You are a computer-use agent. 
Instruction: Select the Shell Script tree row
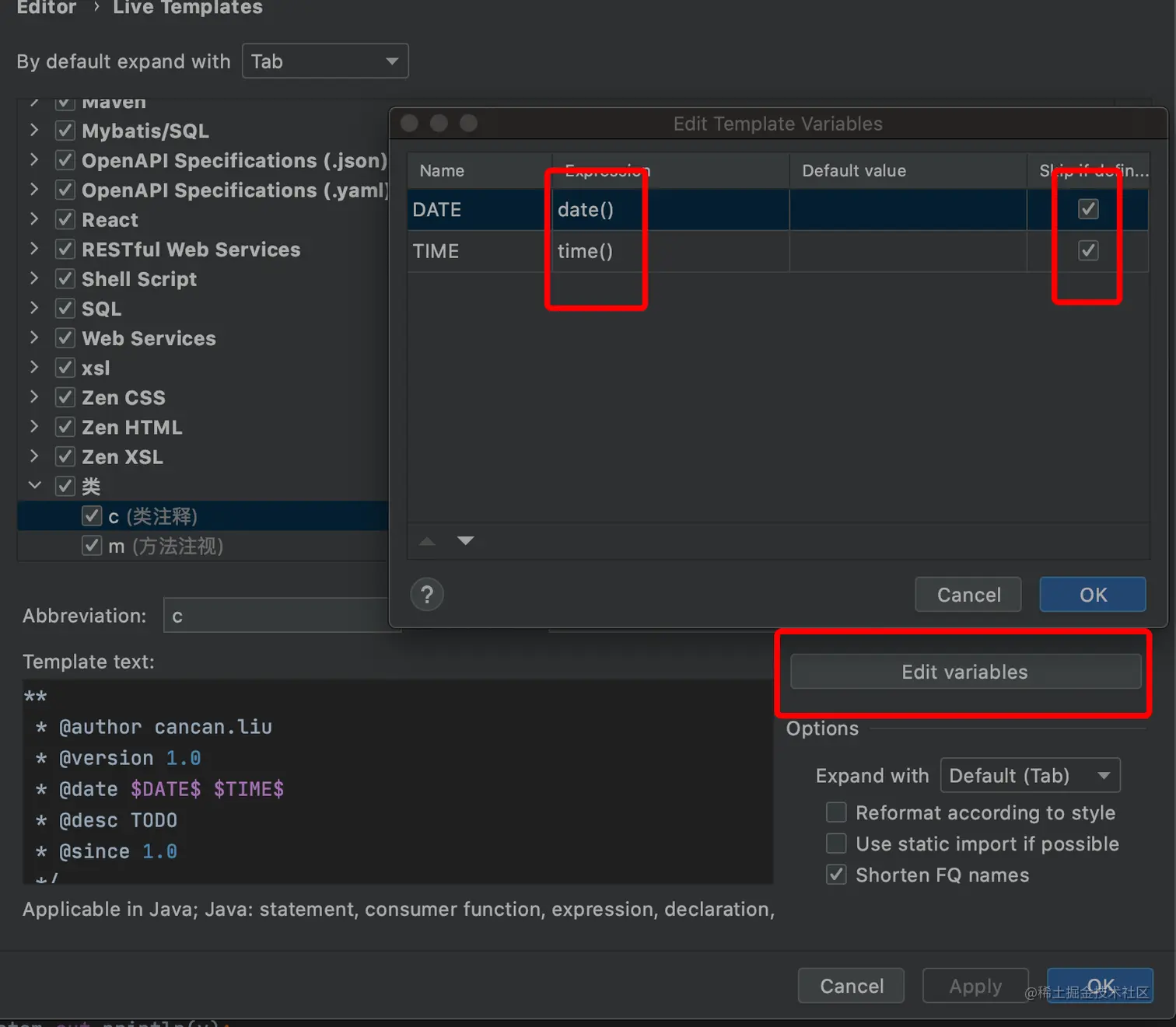point(202,279)
